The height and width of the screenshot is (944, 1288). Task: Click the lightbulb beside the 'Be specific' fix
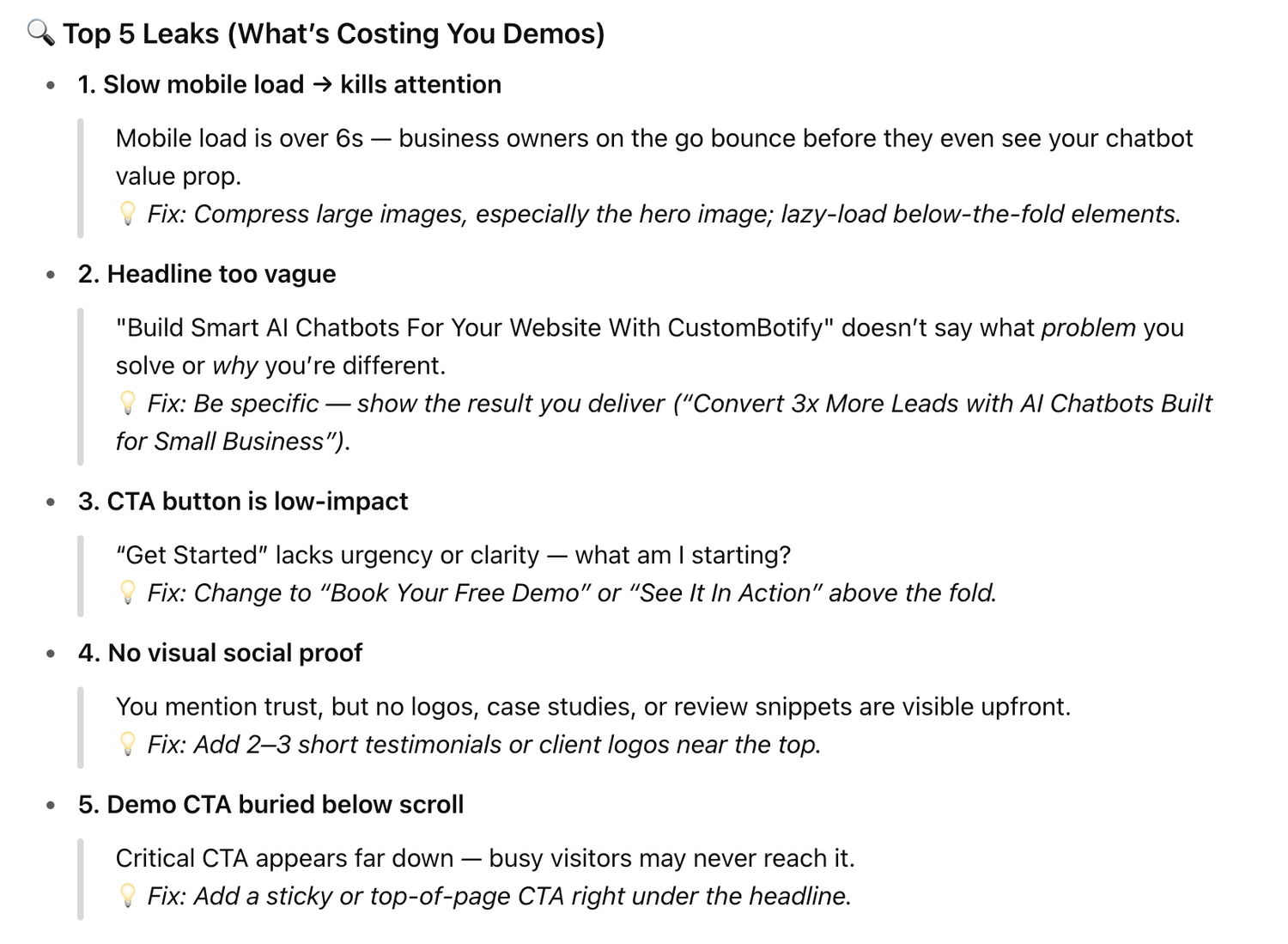[x=127, y=403]
